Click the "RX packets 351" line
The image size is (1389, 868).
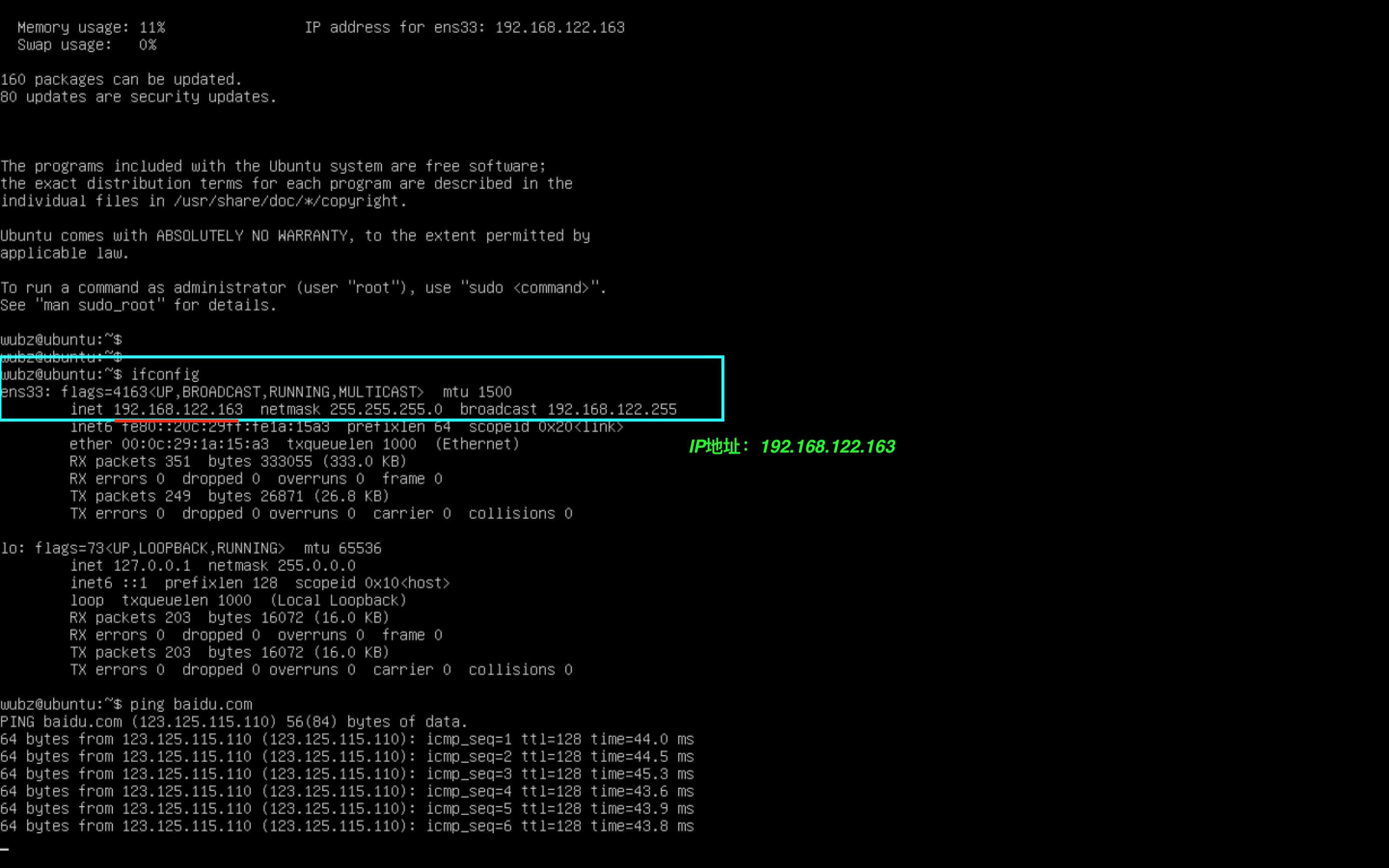[238, 461]
